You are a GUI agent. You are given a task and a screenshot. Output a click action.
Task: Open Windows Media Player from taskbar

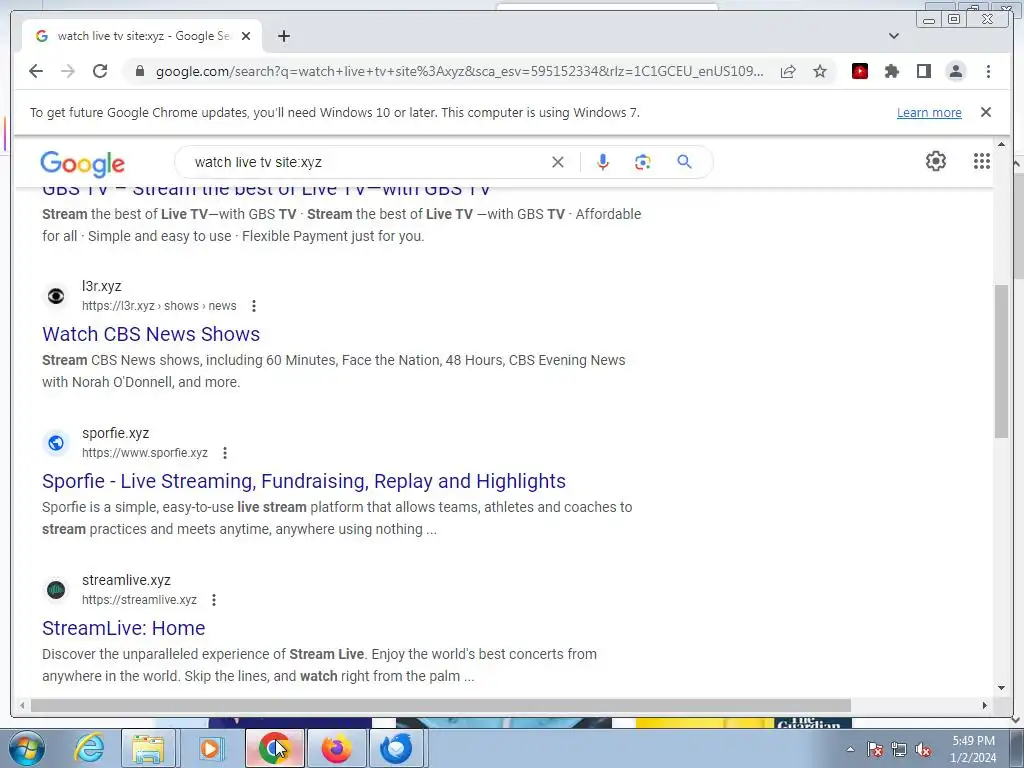pos(210,748)
